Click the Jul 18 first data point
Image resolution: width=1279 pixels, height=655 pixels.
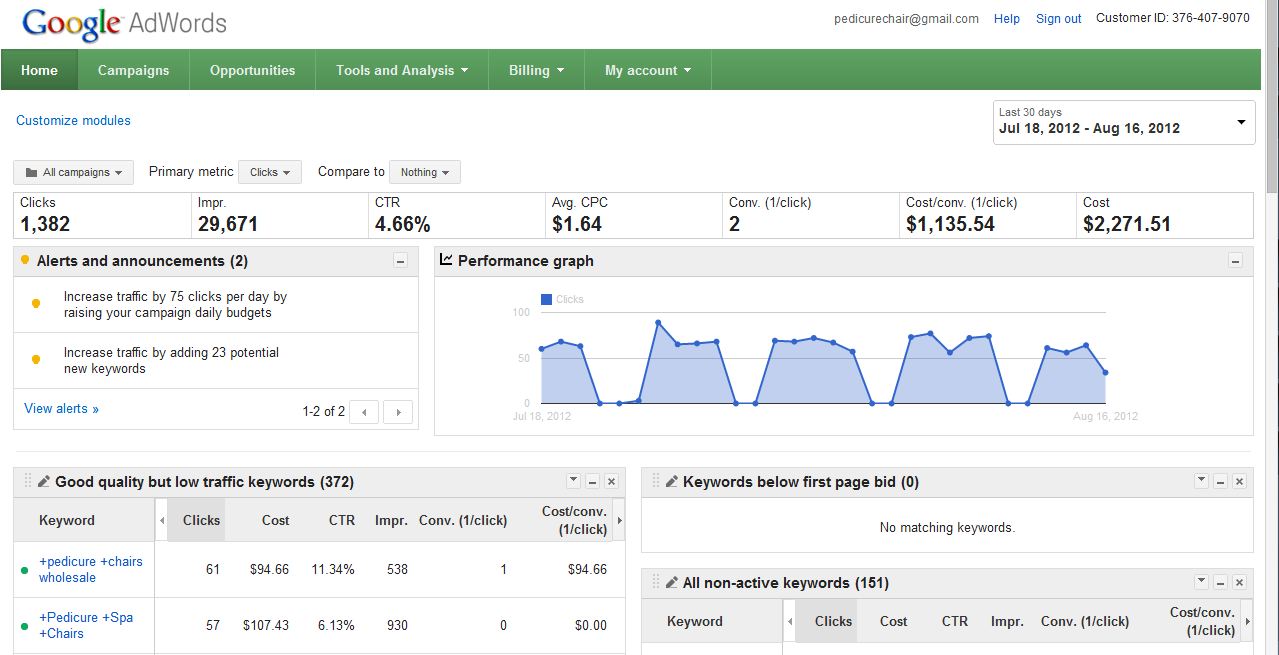(x=541, y=349)
